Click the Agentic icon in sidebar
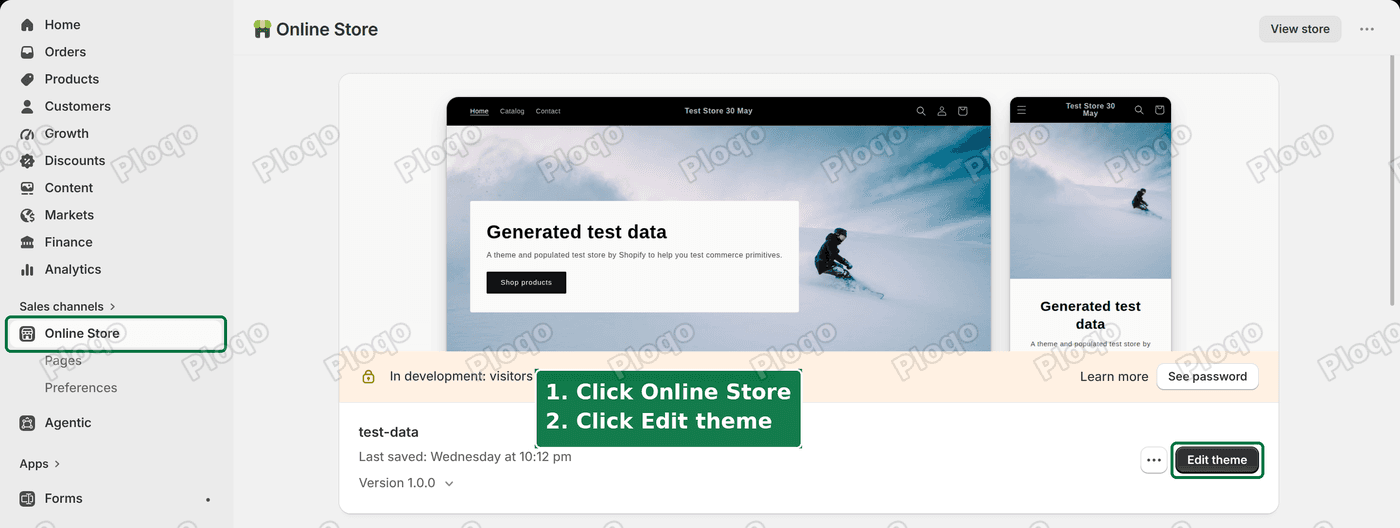The height and width of the screenshot is (528, 1400). pos(28,423)
